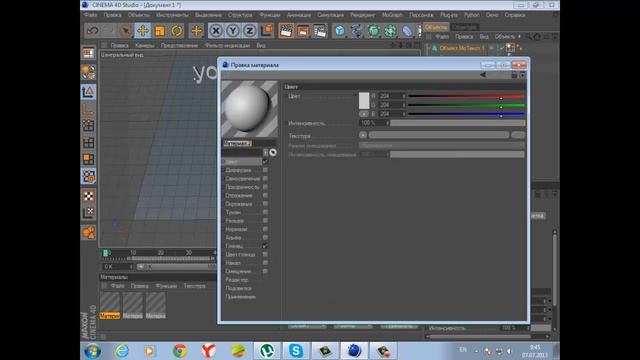Viewport: 640px width, 360px height.
Task: Enable the Свечение channel checkbox
Action: tap(265, 178)
